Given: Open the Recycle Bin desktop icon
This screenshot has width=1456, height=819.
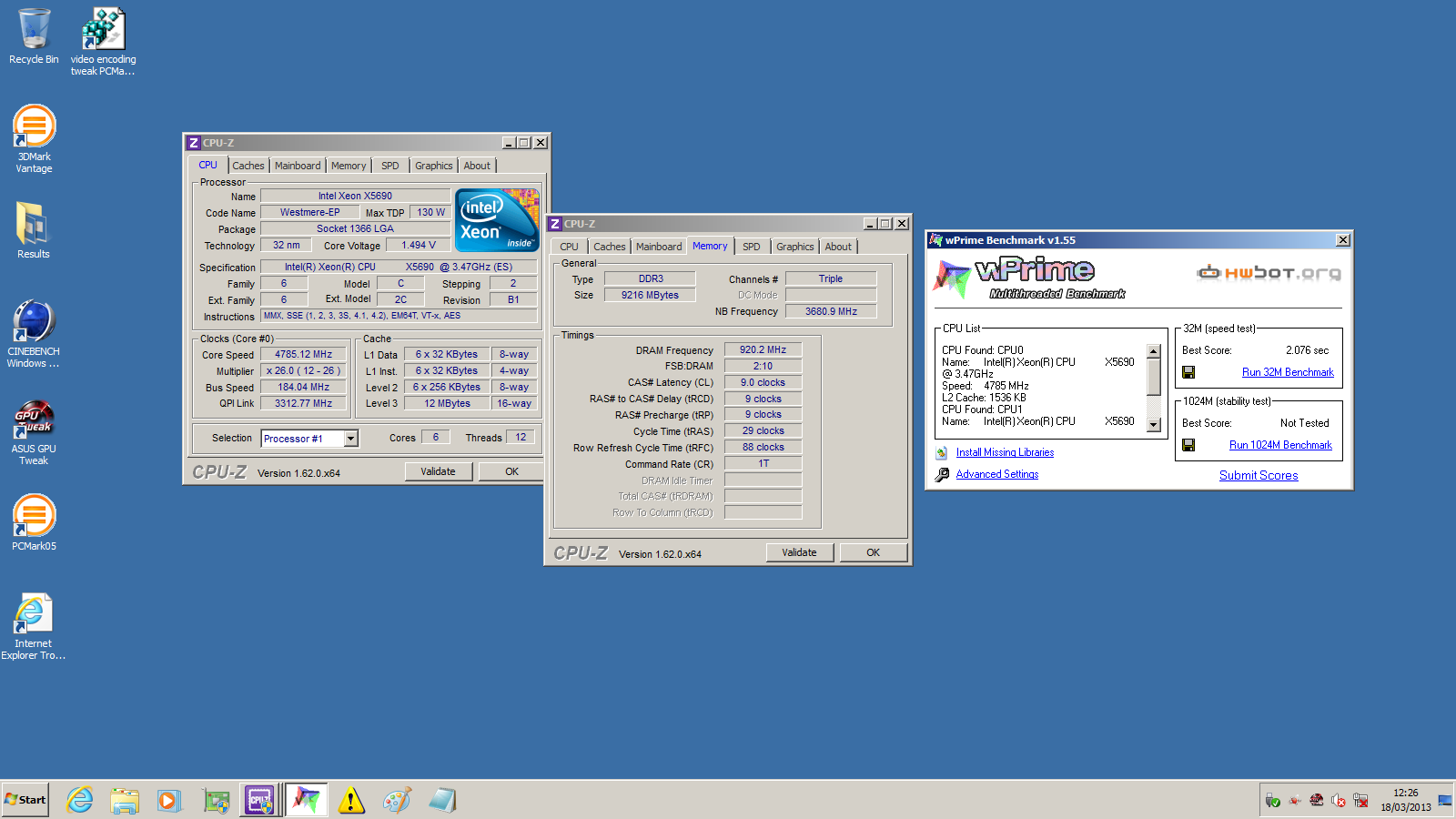Looking at the screenshot, I should pyautogui.click(x=34, y=36).
